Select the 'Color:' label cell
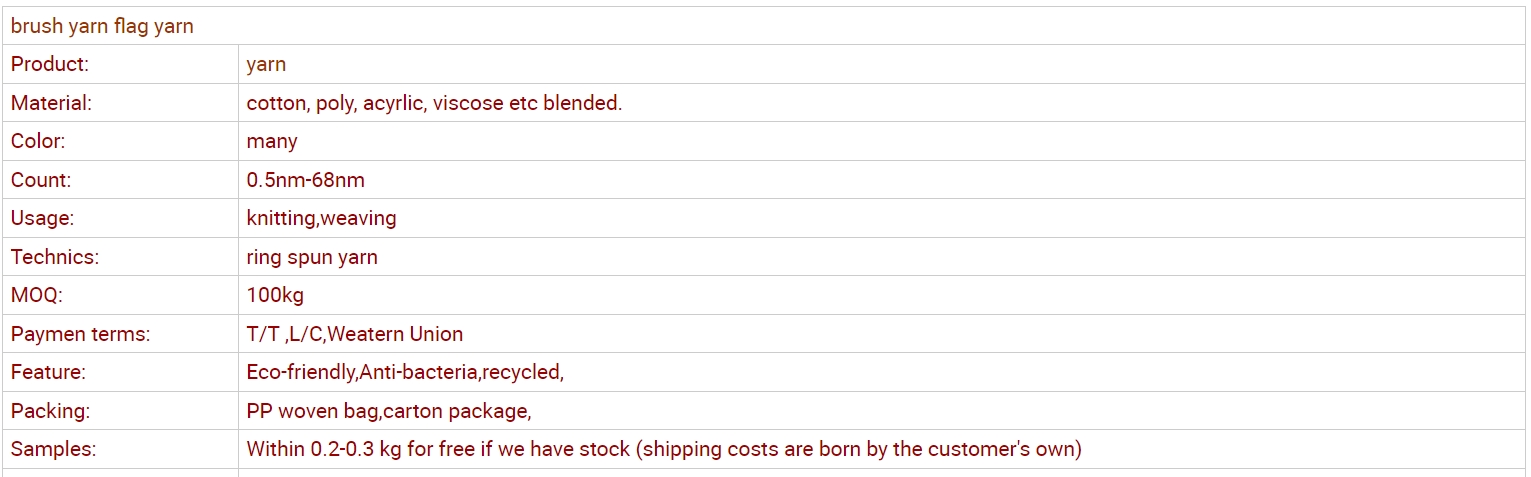1531x477 pixels. (38, 141)
